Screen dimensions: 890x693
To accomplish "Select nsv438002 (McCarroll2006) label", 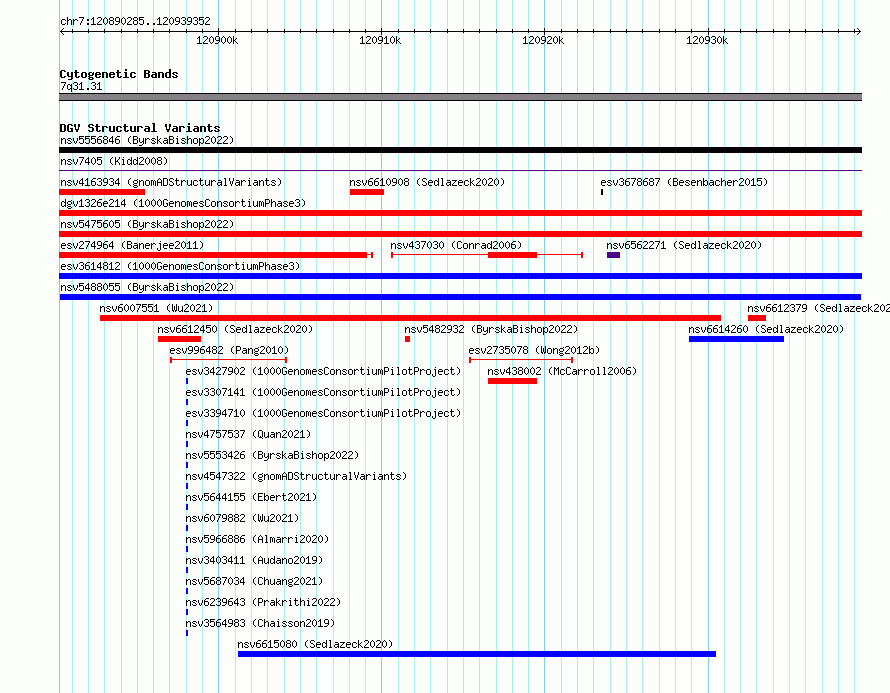I will coord(562,371).
